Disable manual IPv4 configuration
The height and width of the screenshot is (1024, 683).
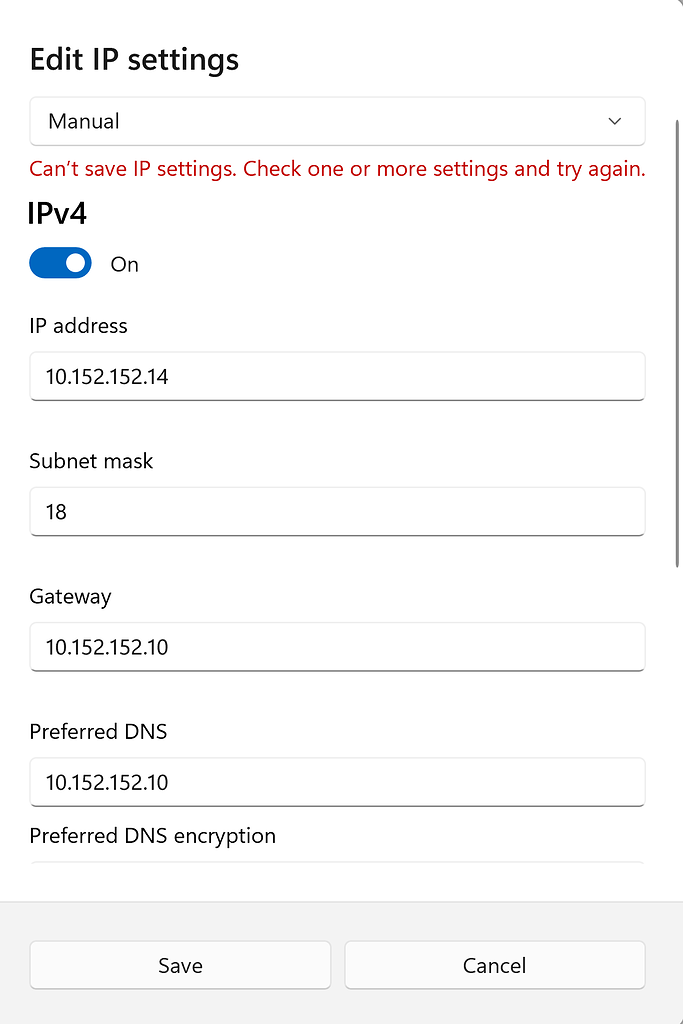(x=60, y=263)
